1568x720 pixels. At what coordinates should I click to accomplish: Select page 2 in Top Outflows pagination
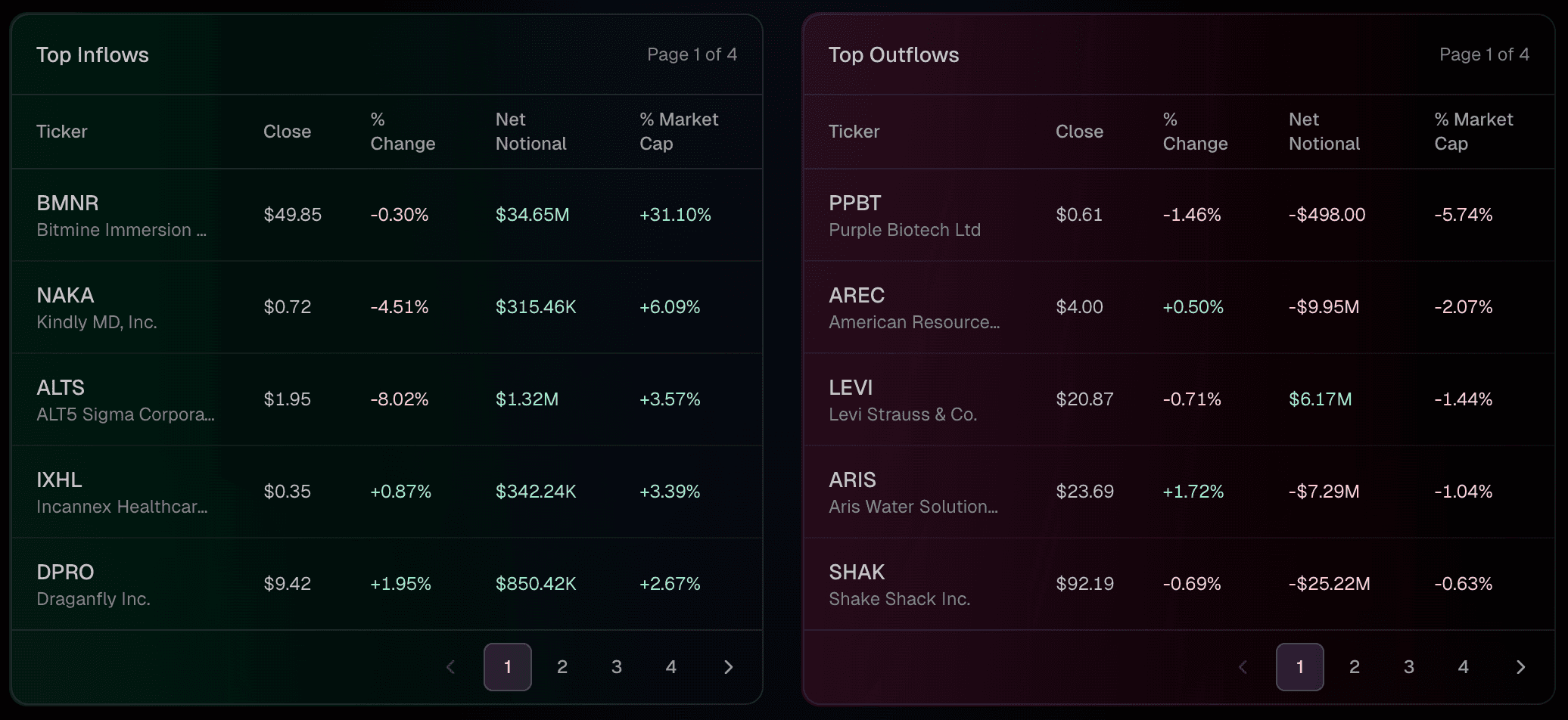1355,667
